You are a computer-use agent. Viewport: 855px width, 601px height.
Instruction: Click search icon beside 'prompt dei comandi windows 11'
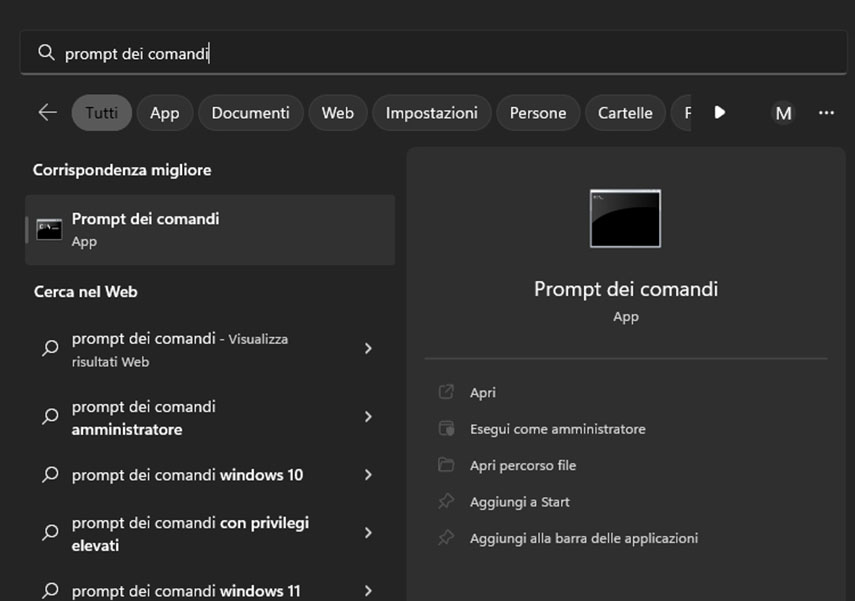tap(50, 590)
